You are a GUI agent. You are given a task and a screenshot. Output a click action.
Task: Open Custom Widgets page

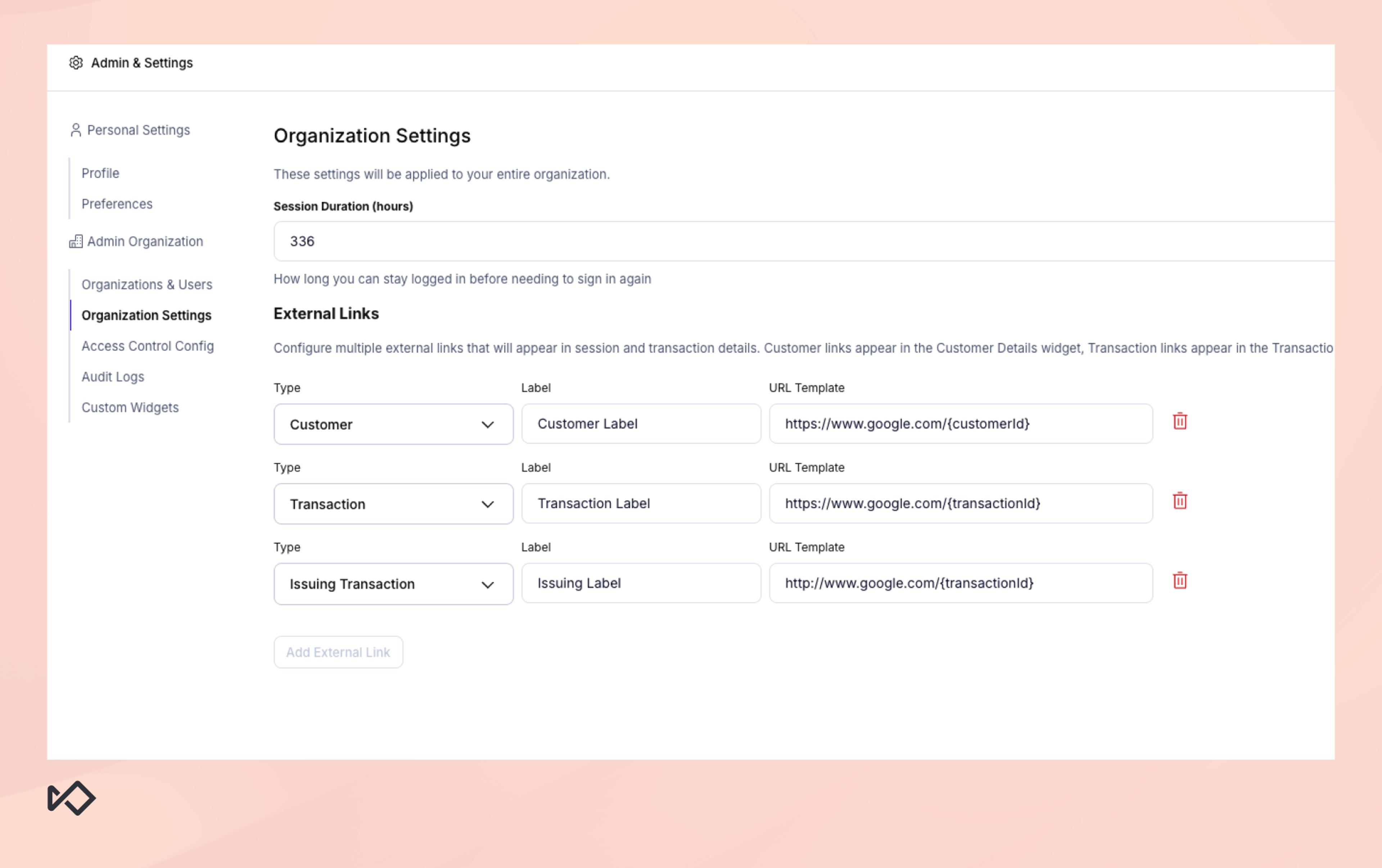click(130, 408)
